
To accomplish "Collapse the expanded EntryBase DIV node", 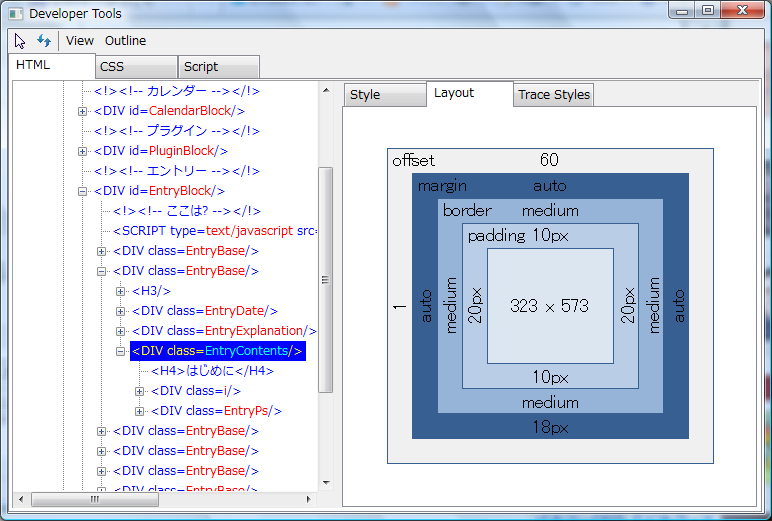I will (101, 271).
